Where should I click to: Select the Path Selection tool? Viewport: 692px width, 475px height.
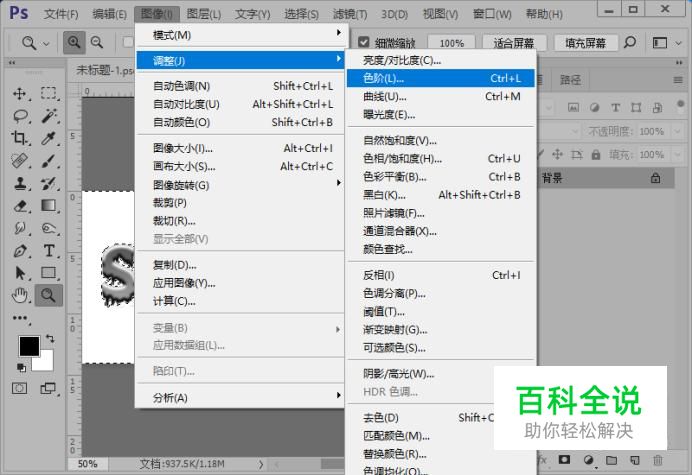click(x=20, y=273)
